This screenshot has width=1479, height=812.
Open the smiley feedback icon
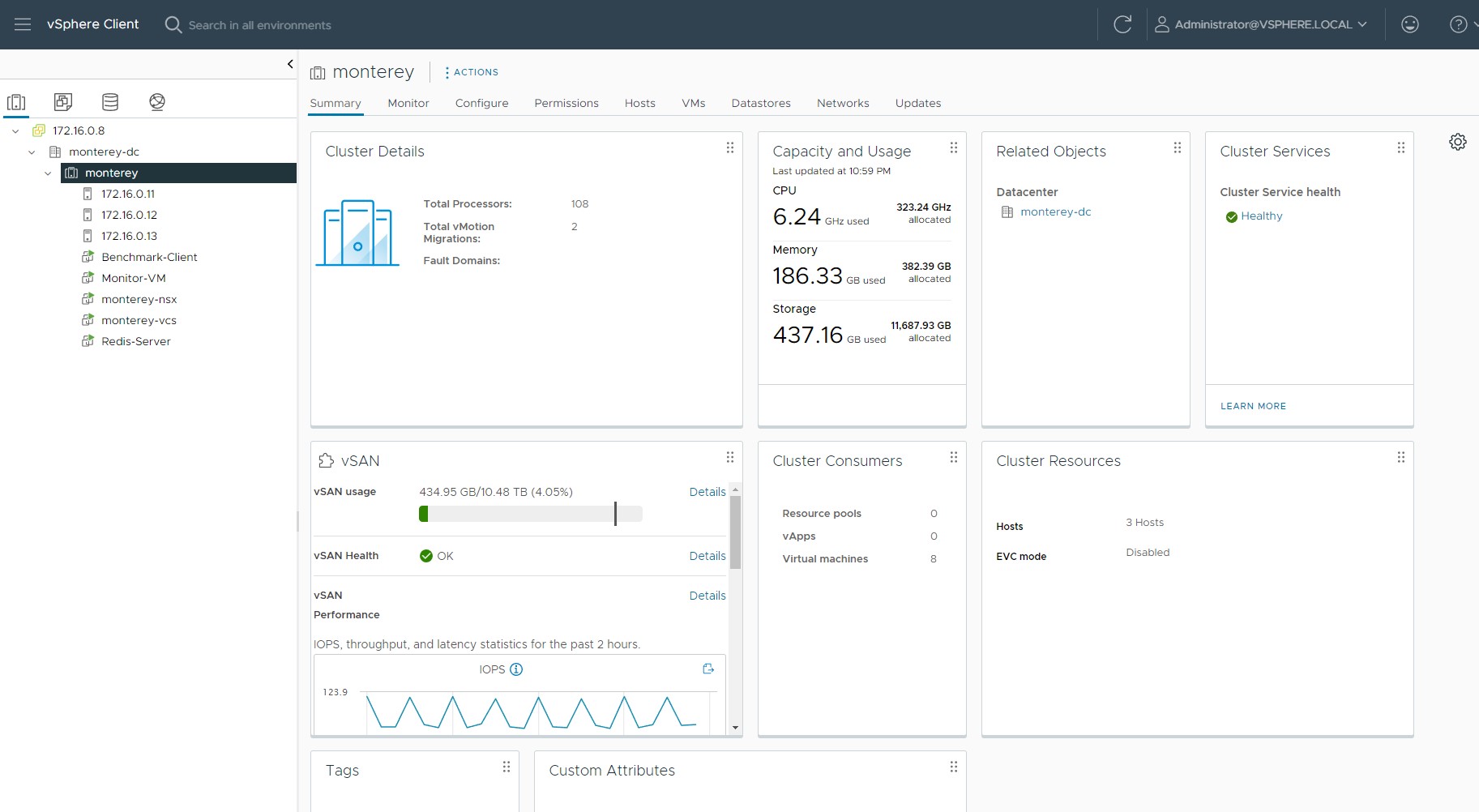[1410, 24]
